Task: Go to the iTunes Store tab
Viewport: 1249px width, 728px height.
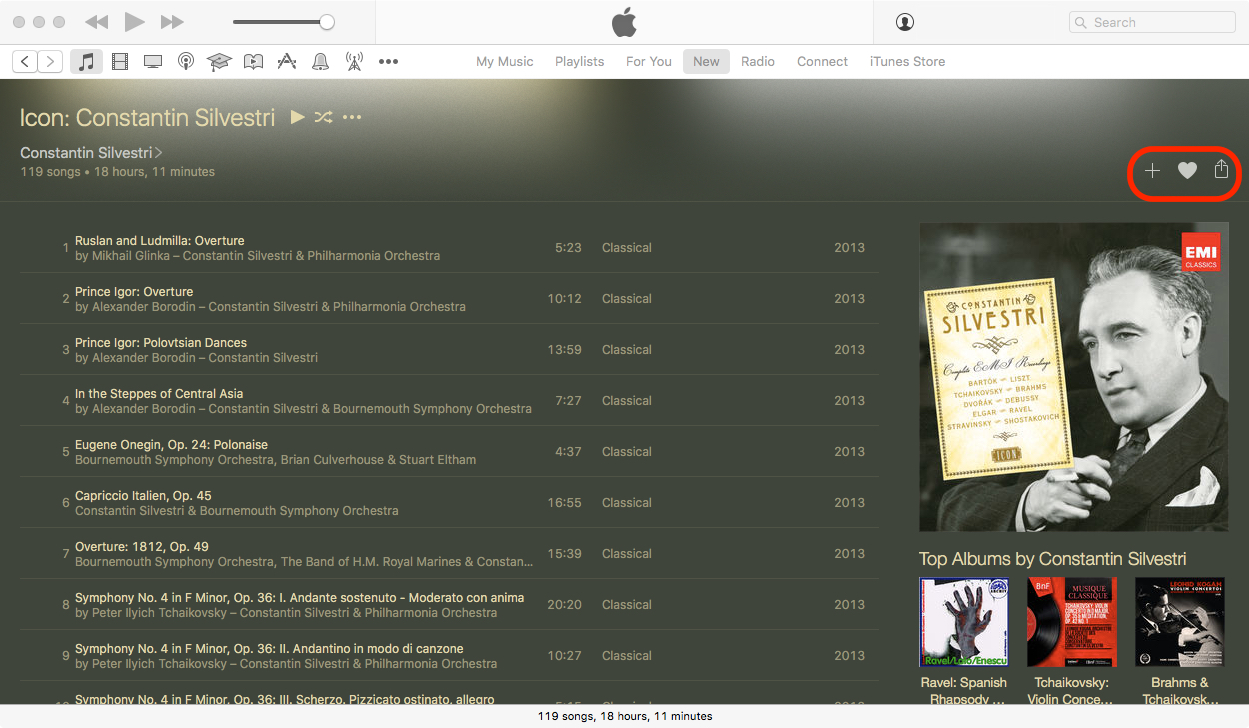Action: click(907, 61)
